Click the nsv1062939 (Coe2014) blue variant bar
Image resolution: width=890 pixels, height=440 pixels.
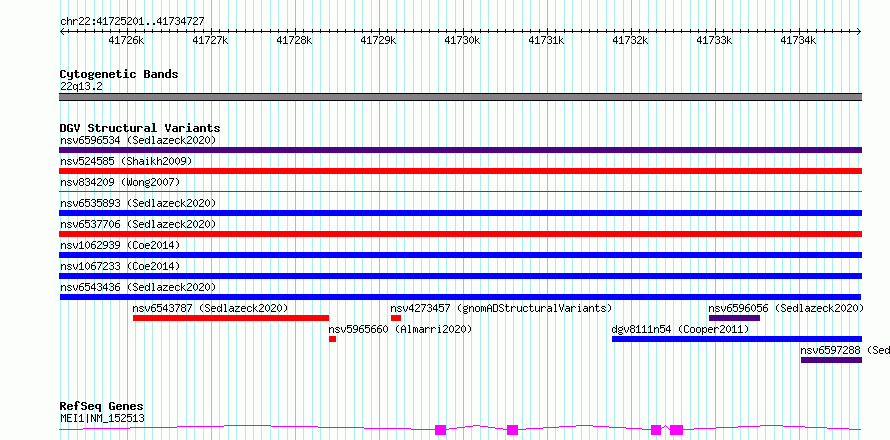tap(460, 255)
